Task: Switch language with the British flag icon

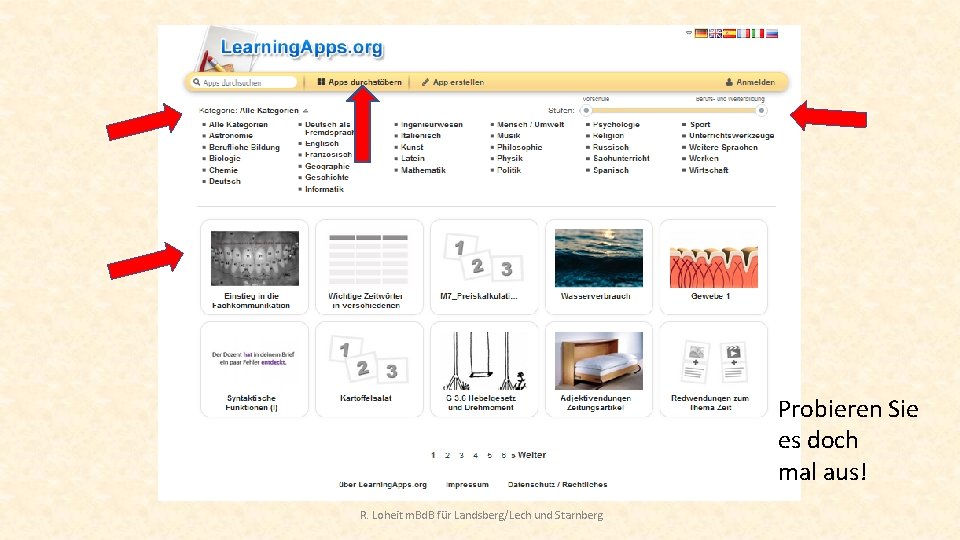Action: [715, 34]
